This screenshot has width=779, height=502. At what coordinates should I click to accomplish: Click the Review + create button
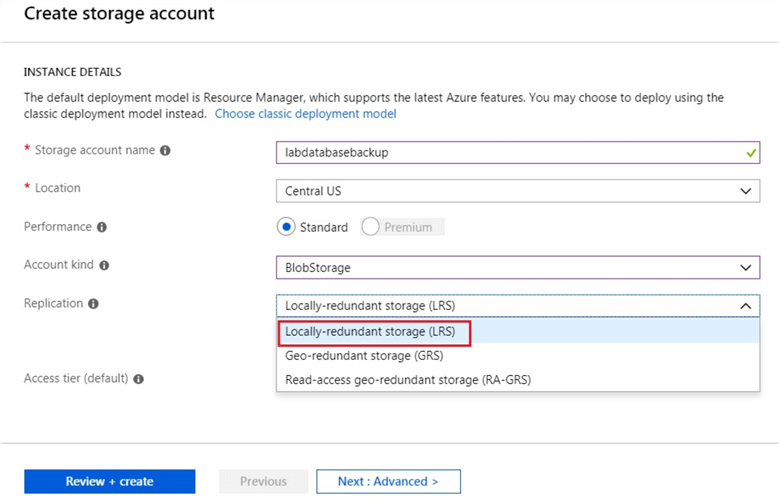click(109, 481)
